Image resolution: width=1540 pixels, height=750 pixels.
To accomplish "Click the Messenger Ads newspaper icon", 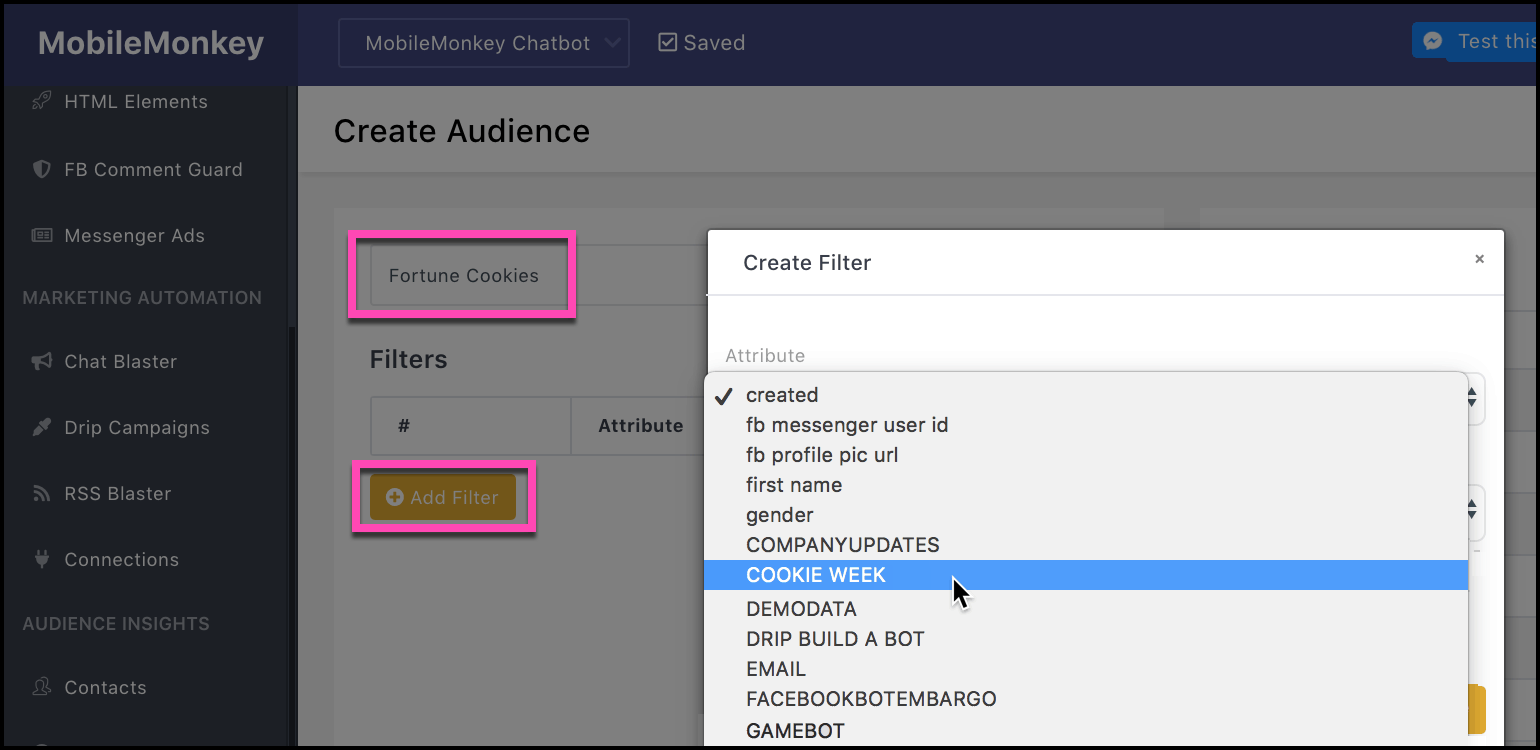I will click(41, 236).
